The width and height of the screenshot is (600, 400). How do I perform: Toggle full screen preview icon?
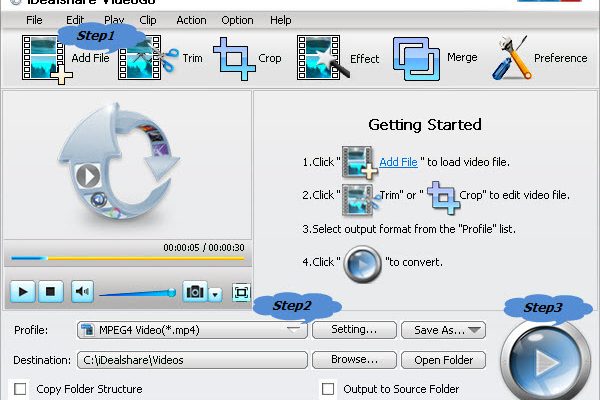click(241, 293)
